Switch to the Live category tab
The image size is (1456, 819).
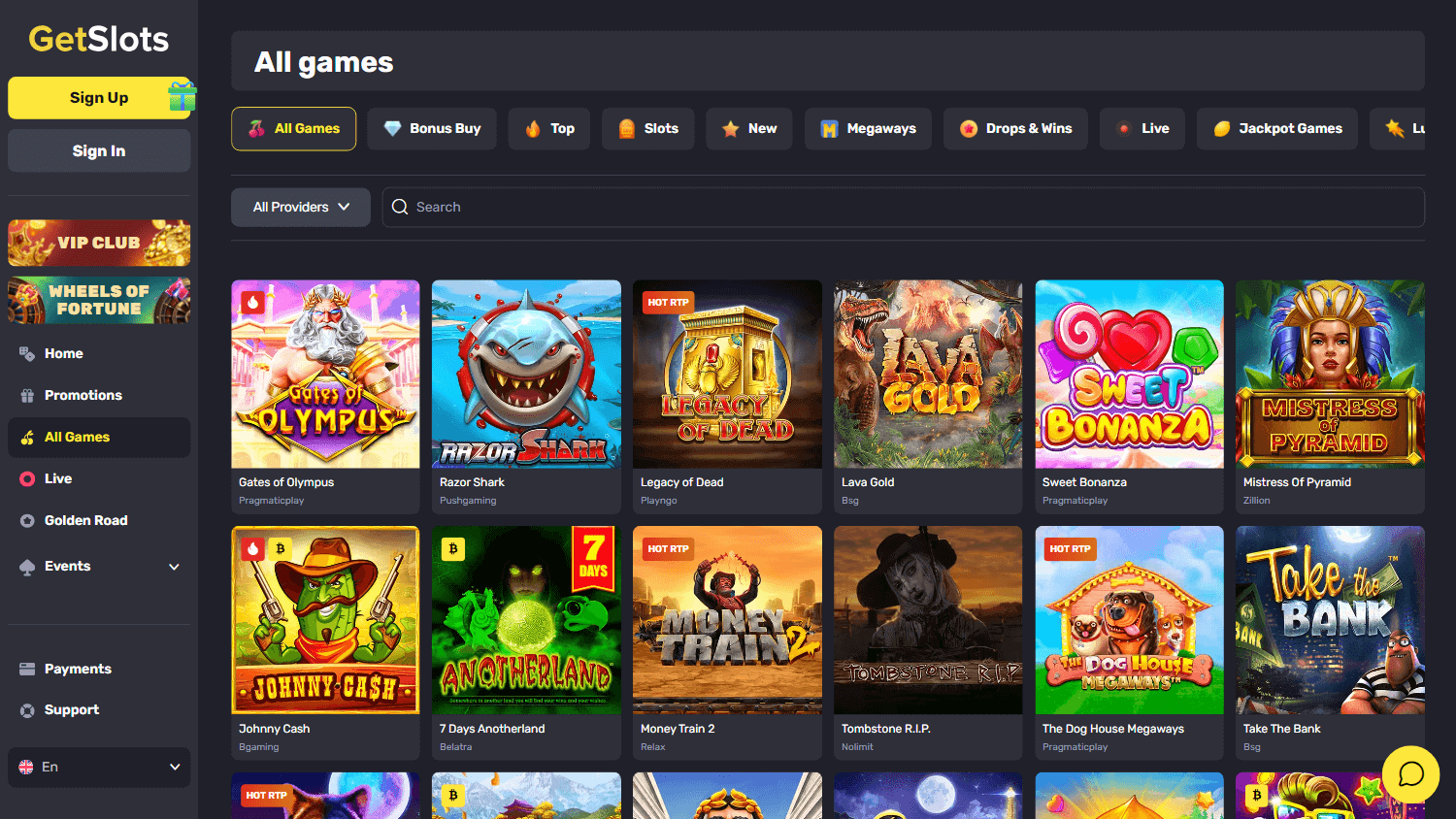(x=1142, y=128)
